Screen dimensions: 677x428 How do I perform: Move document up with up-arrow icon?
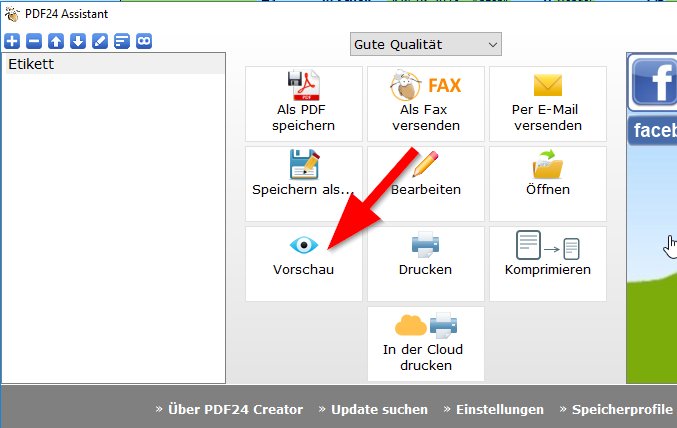click(x=56, y=41)
